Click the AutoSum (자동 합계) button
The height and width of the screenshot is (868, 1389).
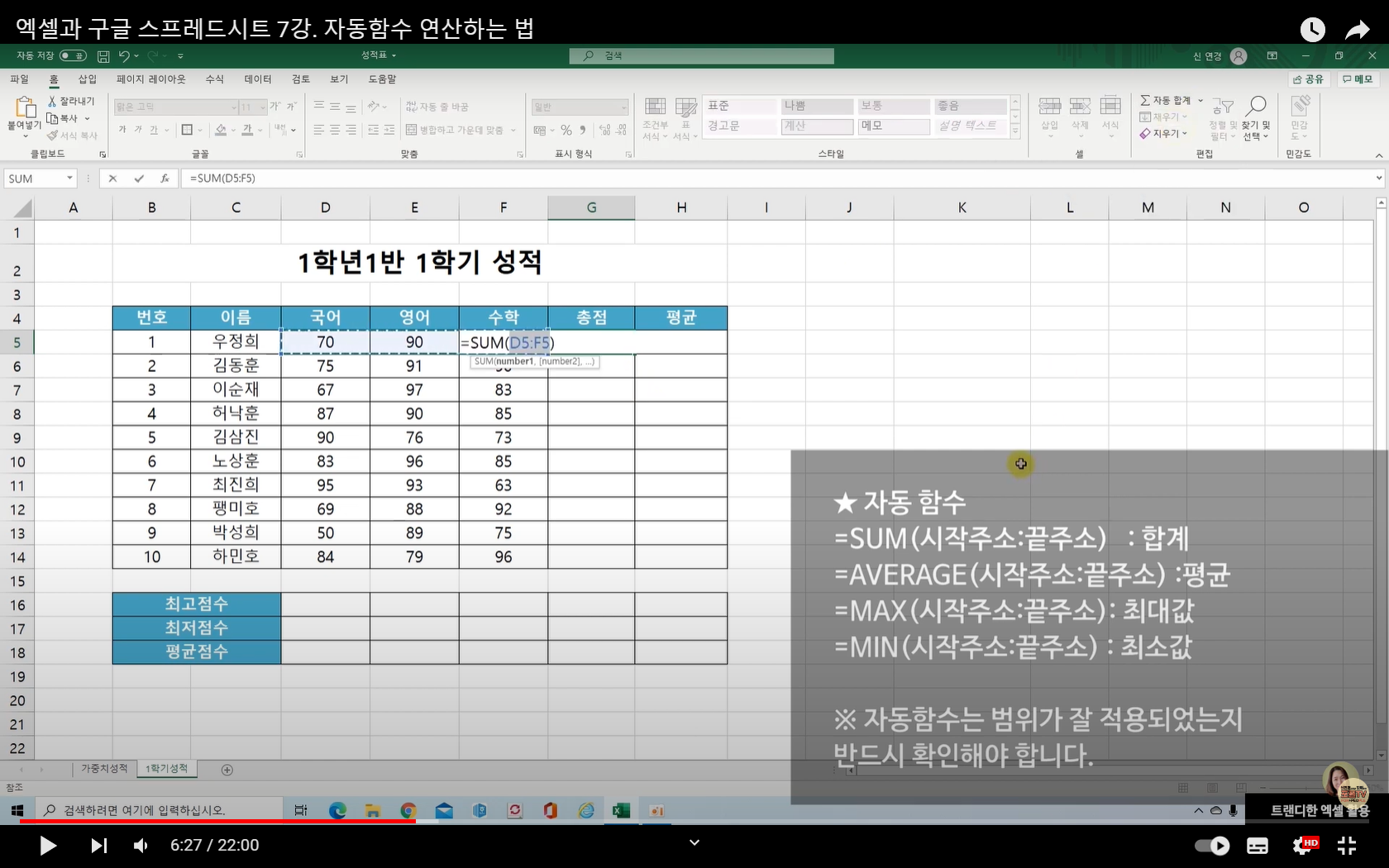point(1166,100)
